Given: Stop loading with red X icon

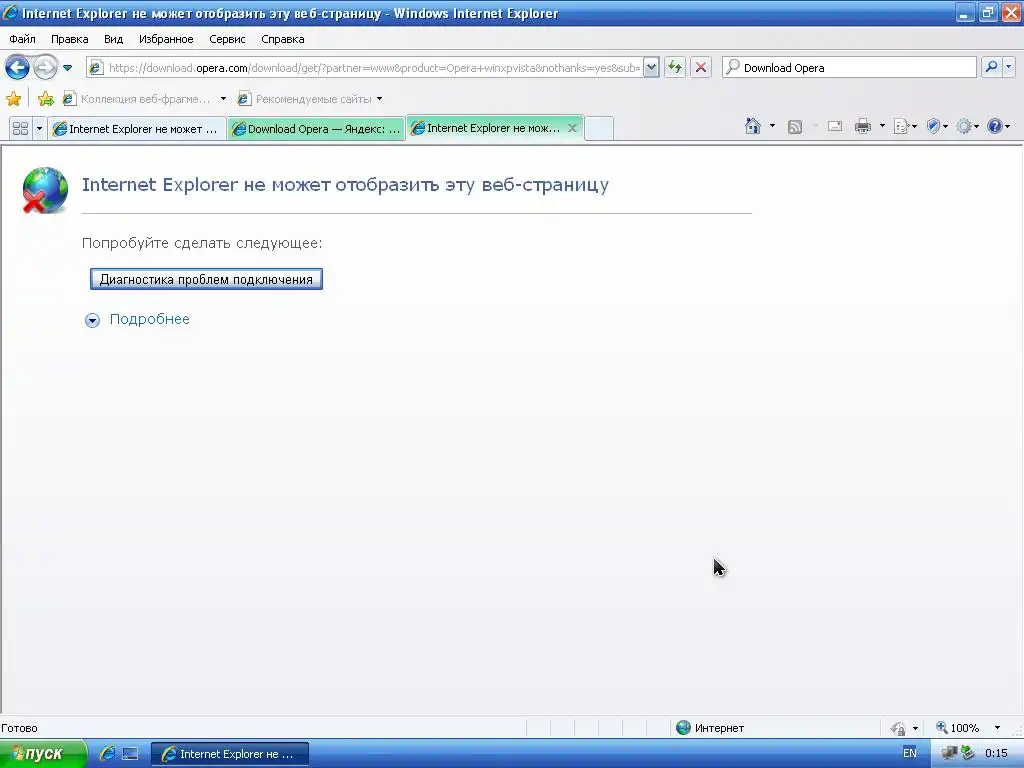Looking at the screenshot, I should pyautogui.click(x=701, y=67).
